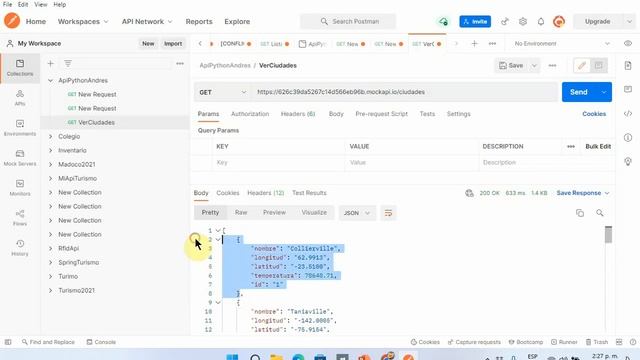Open collections sidebar more options menu
The image size is (640, 360).
pos(180,64)
